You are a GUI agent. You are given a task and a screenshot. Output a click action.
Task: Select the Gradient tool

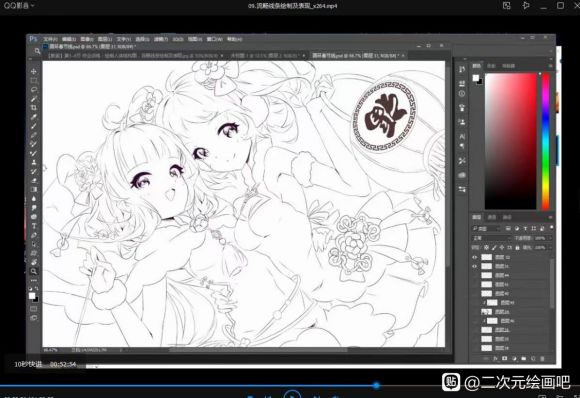34,189
